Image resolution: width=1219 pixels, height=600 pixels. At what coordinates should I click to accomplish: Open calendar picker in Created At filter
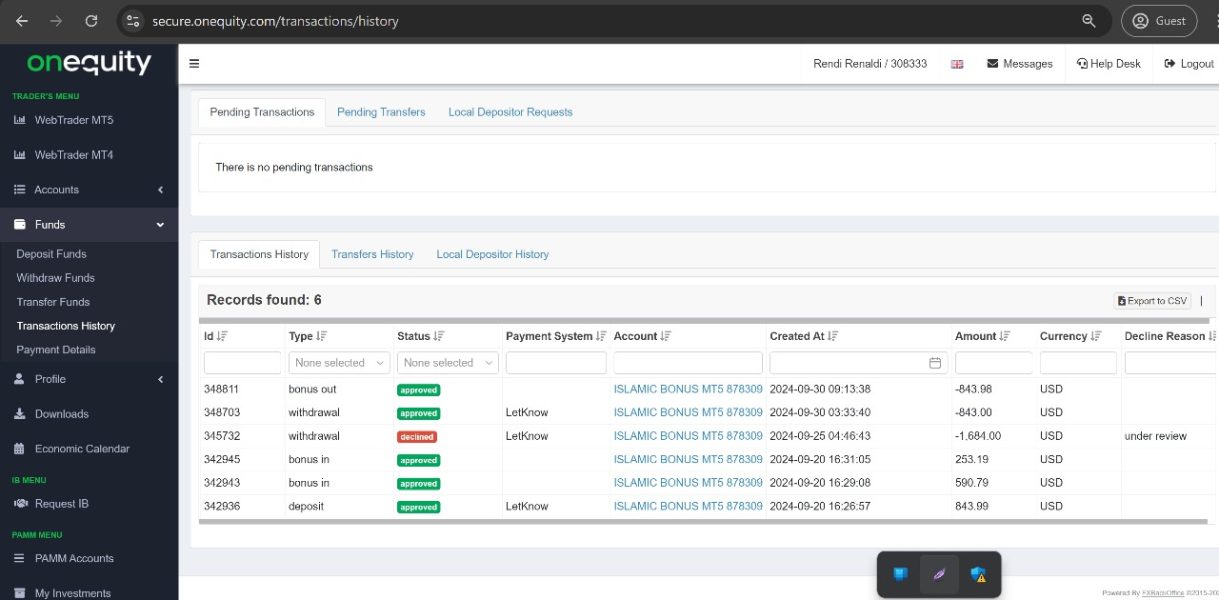coord(935,363)
